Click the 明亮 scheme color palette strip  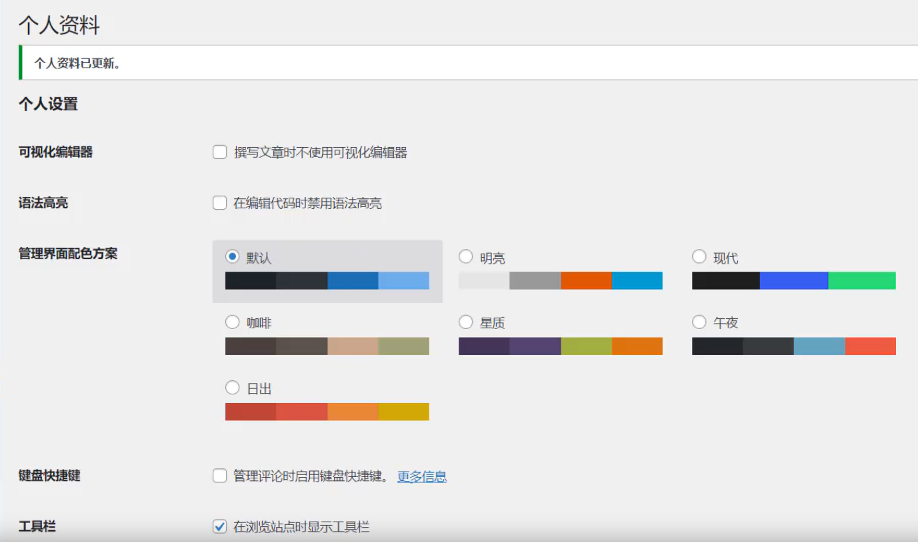point(561,280)
